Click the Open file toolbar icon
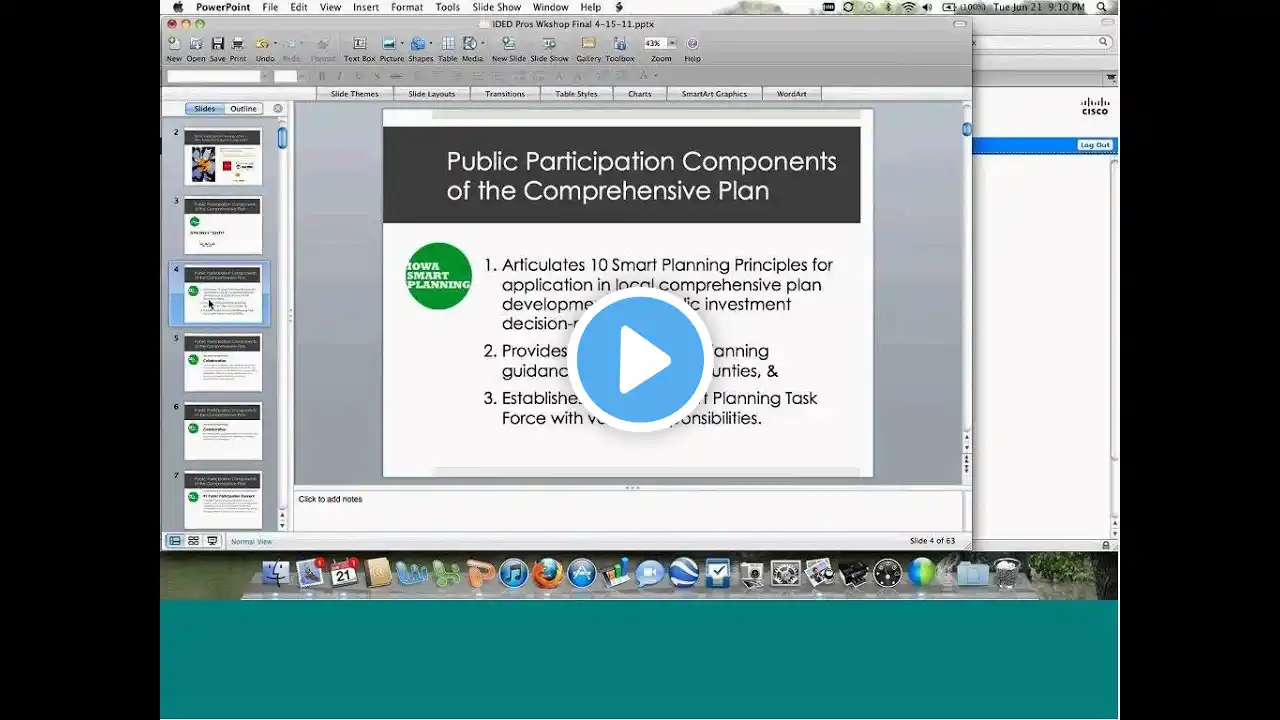 (x=196, y=44)
